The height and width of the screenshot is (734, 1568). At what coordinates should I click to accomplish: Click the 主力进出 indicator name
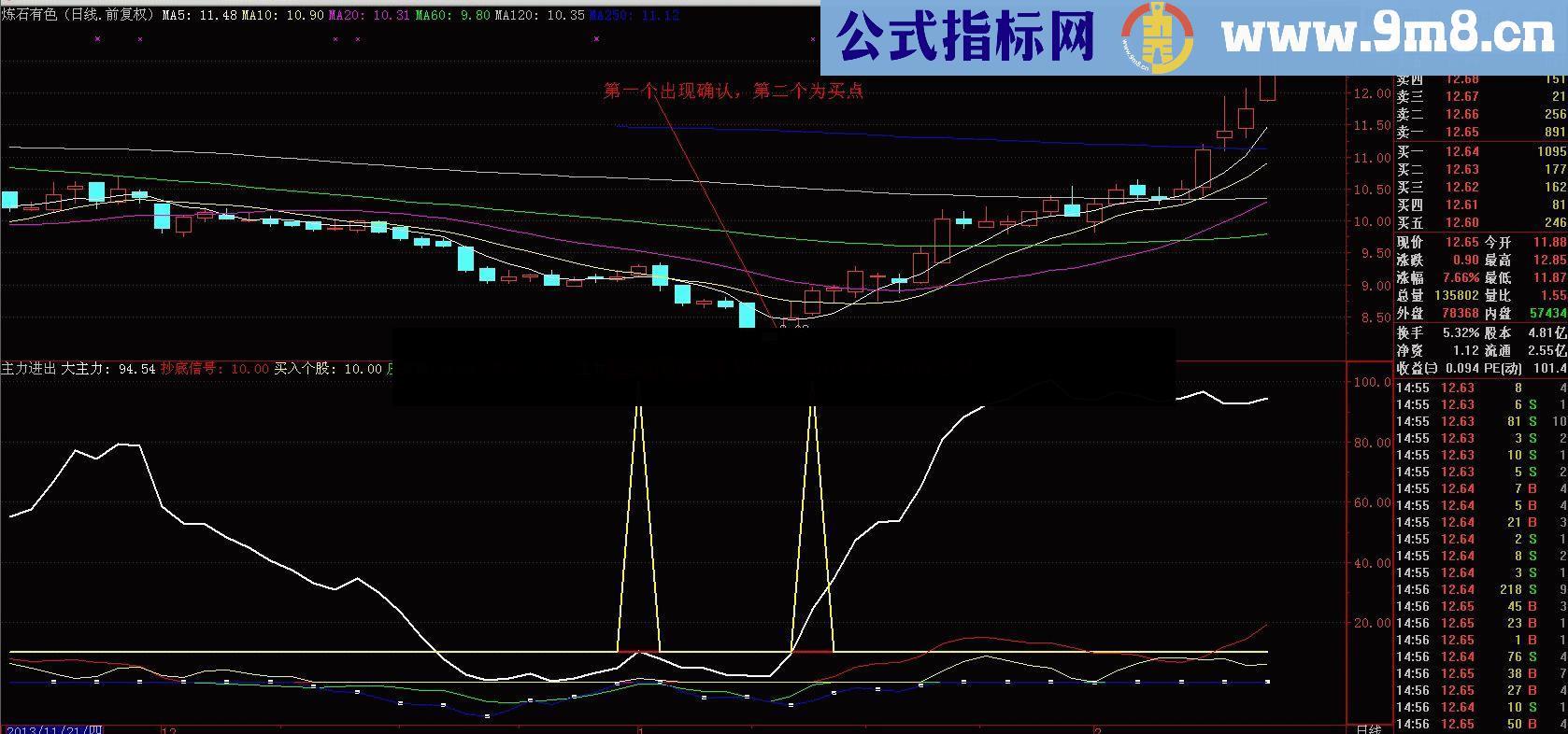[x=29, y=369]
